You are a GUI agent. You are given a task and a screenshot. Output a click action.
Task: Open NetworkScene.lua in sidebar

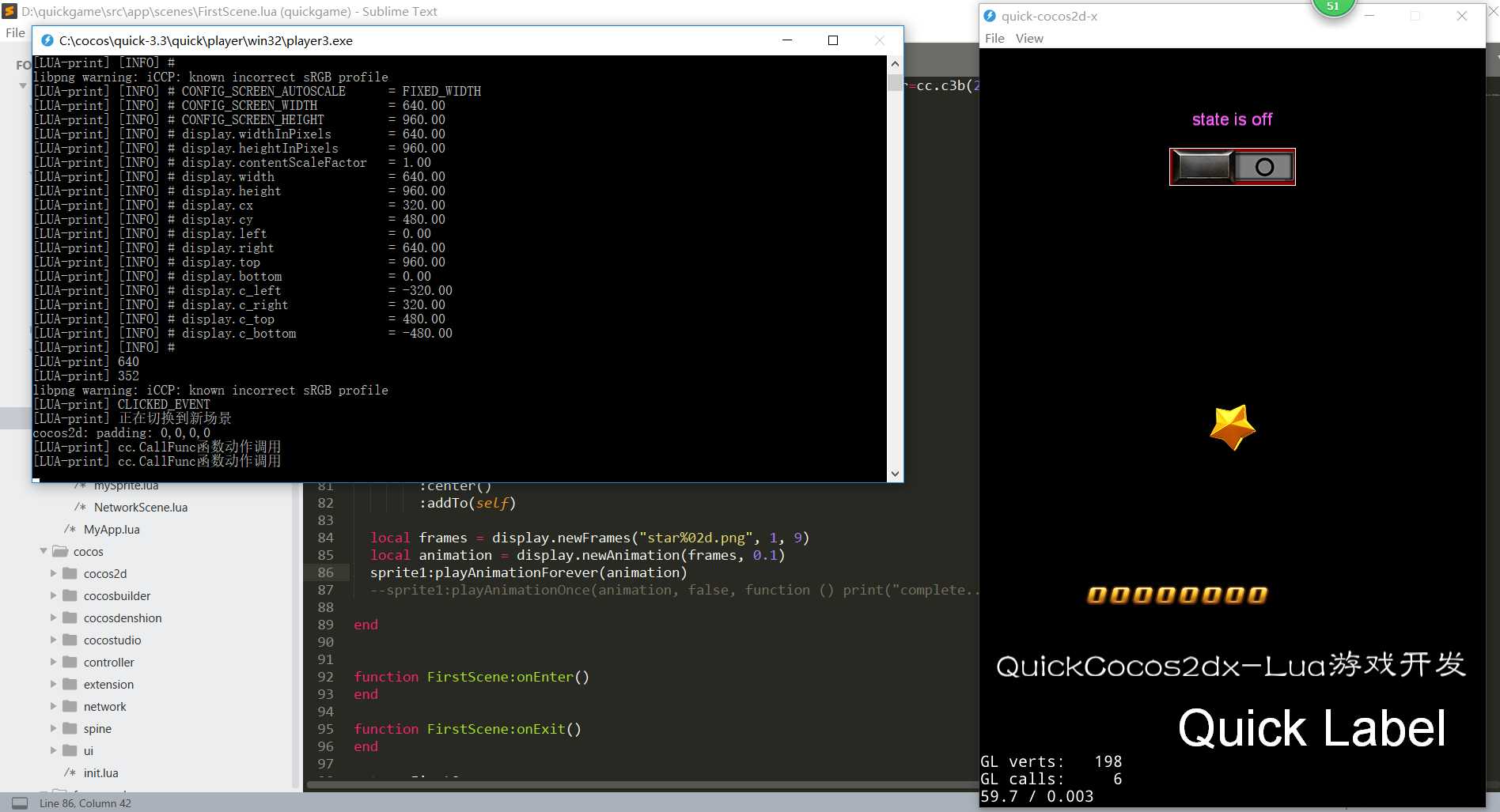[x=141, y=507]
